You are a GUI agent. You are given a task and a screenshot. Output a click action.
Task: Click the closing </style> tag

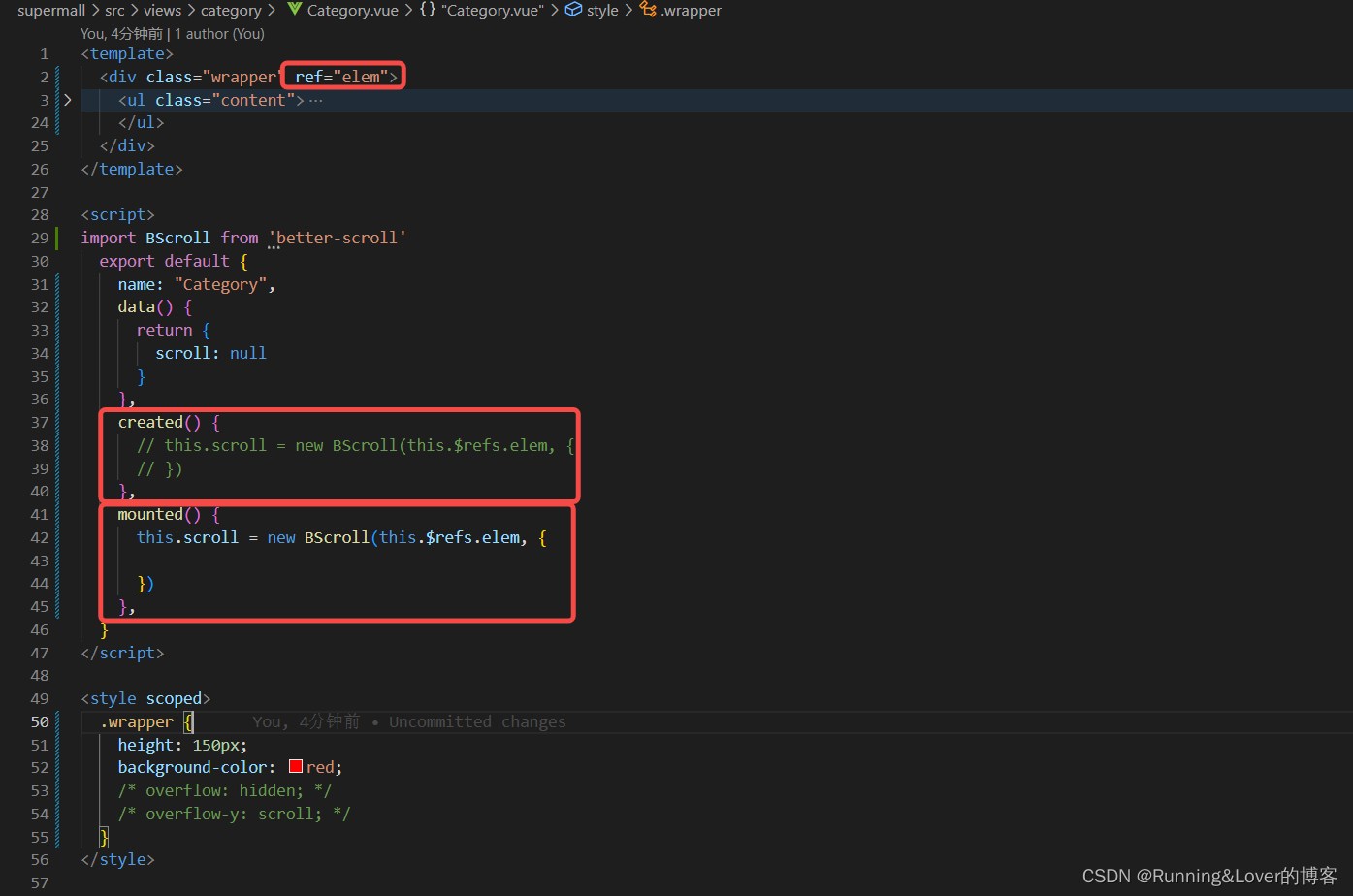[117, 859]
